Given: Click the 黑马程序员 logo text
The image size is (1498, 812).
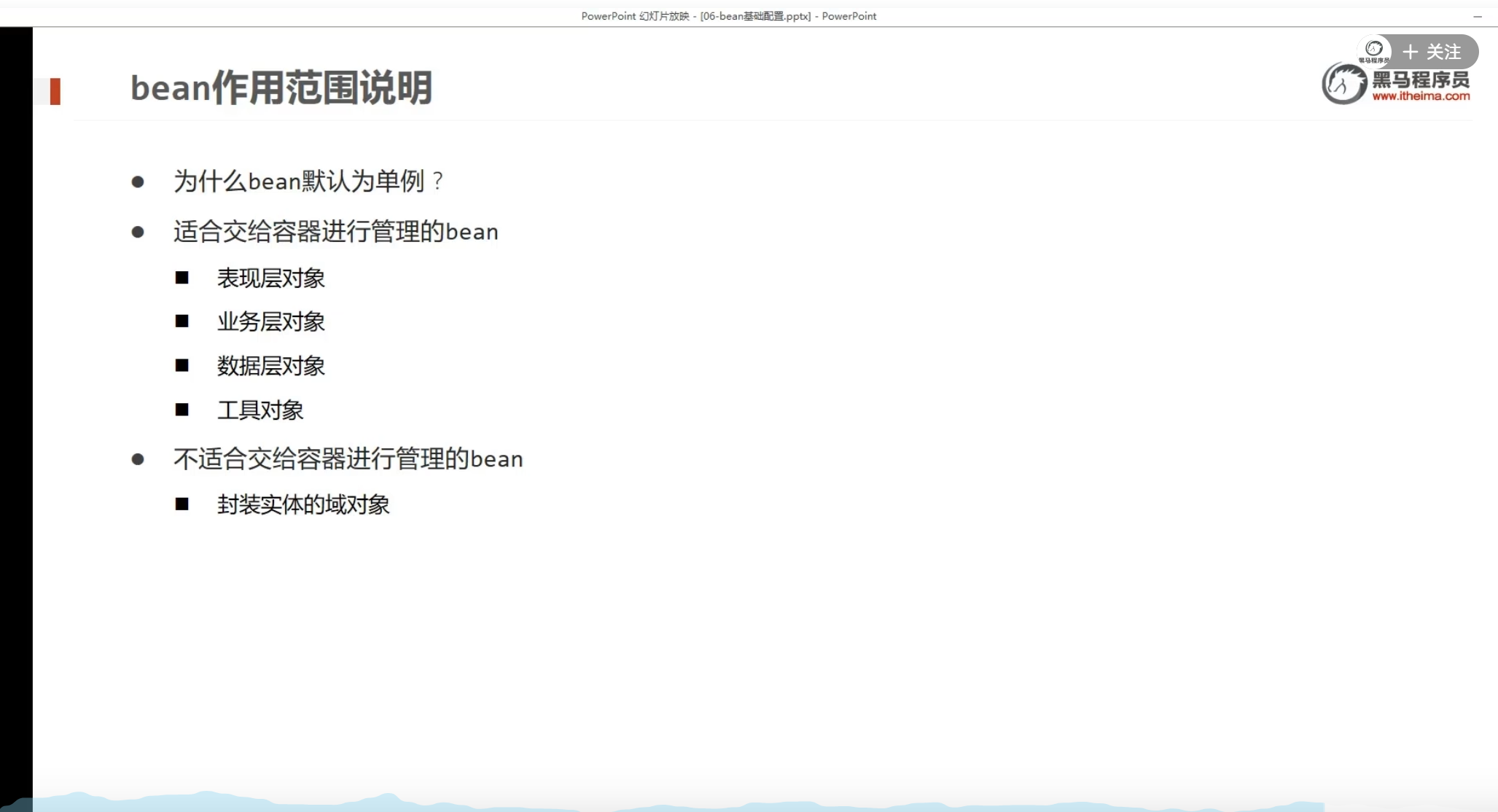Looking at the screenshot, I should tap(1420, 79).
